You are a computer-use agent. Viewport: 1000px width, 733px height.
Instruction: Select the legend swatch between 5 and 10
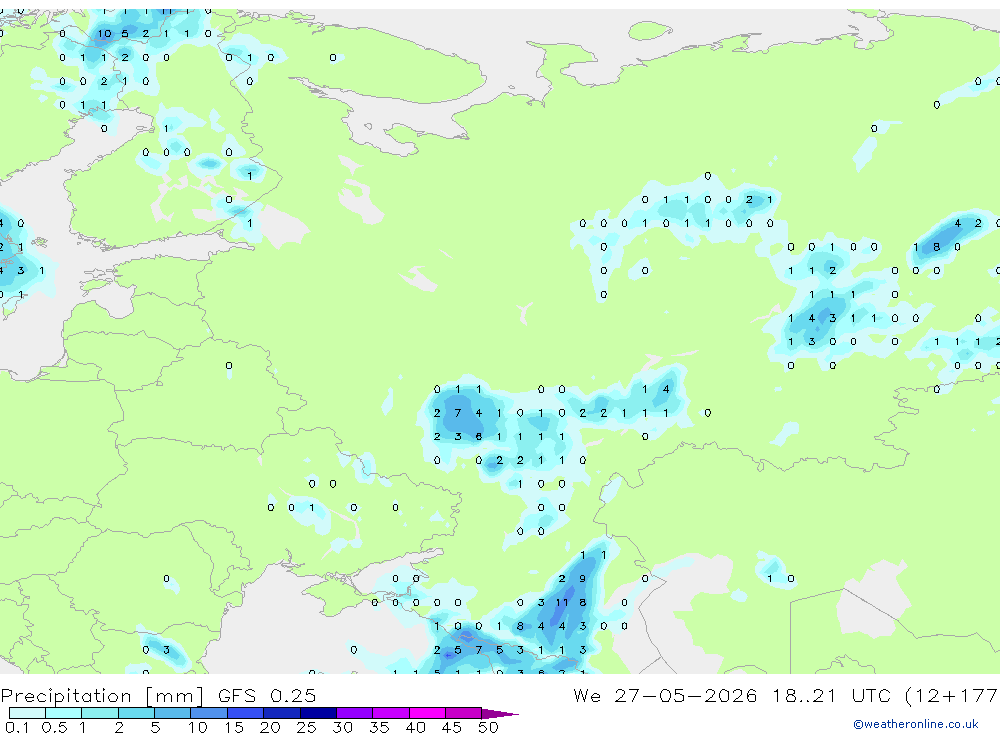tap(173, 713)
